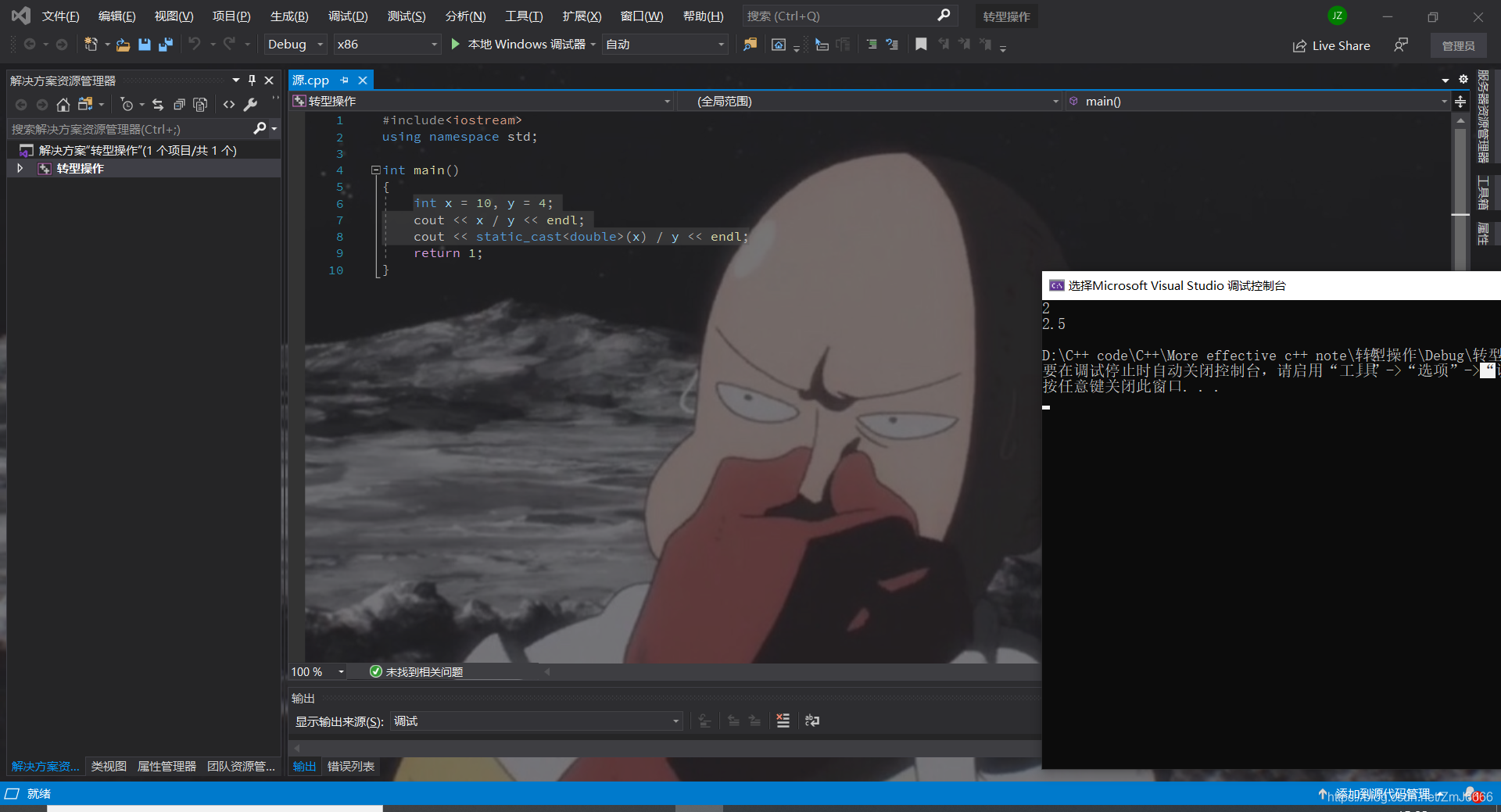Click the Save All icon
Screen dimensions: 1501x812
[165, 45]
